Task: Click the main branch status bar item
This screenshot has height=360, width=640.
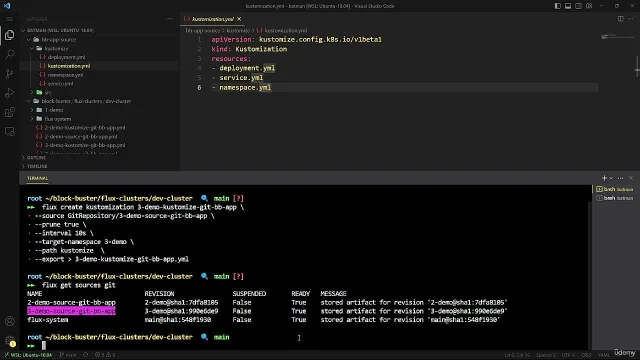Action: [68, 355]
